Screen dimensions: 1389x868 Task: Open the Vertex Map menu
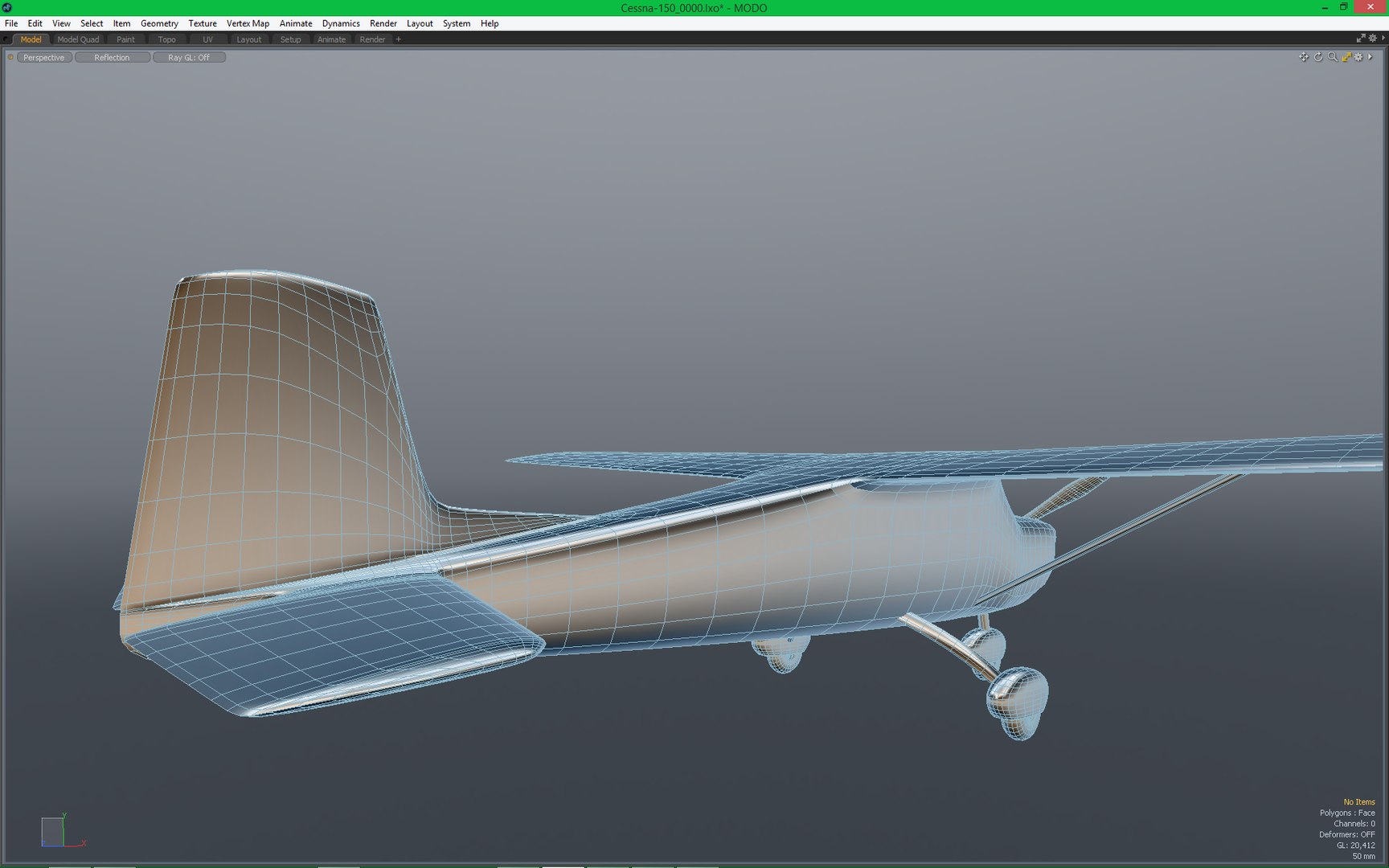coord(248,23)
